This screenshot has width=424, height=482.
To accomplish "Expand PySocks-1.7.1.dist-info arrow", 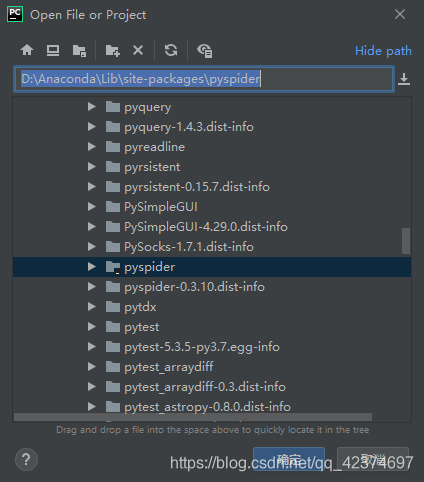I will pyautogui.click(x=92, y=247).
